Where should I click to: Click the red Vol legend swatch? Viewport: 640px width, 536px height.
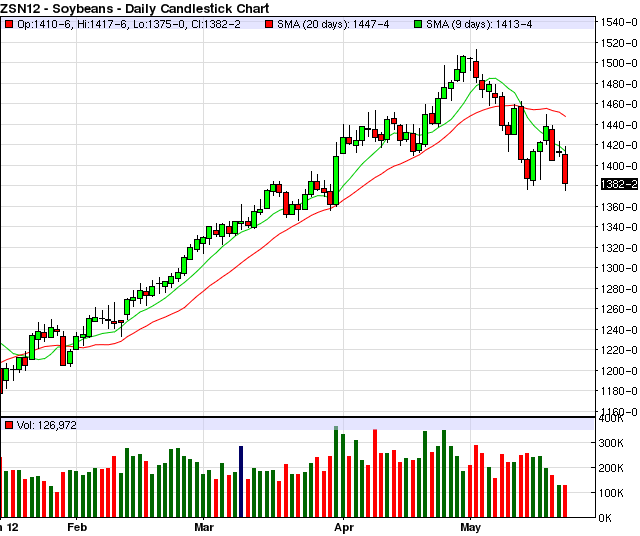click(9, 425)
